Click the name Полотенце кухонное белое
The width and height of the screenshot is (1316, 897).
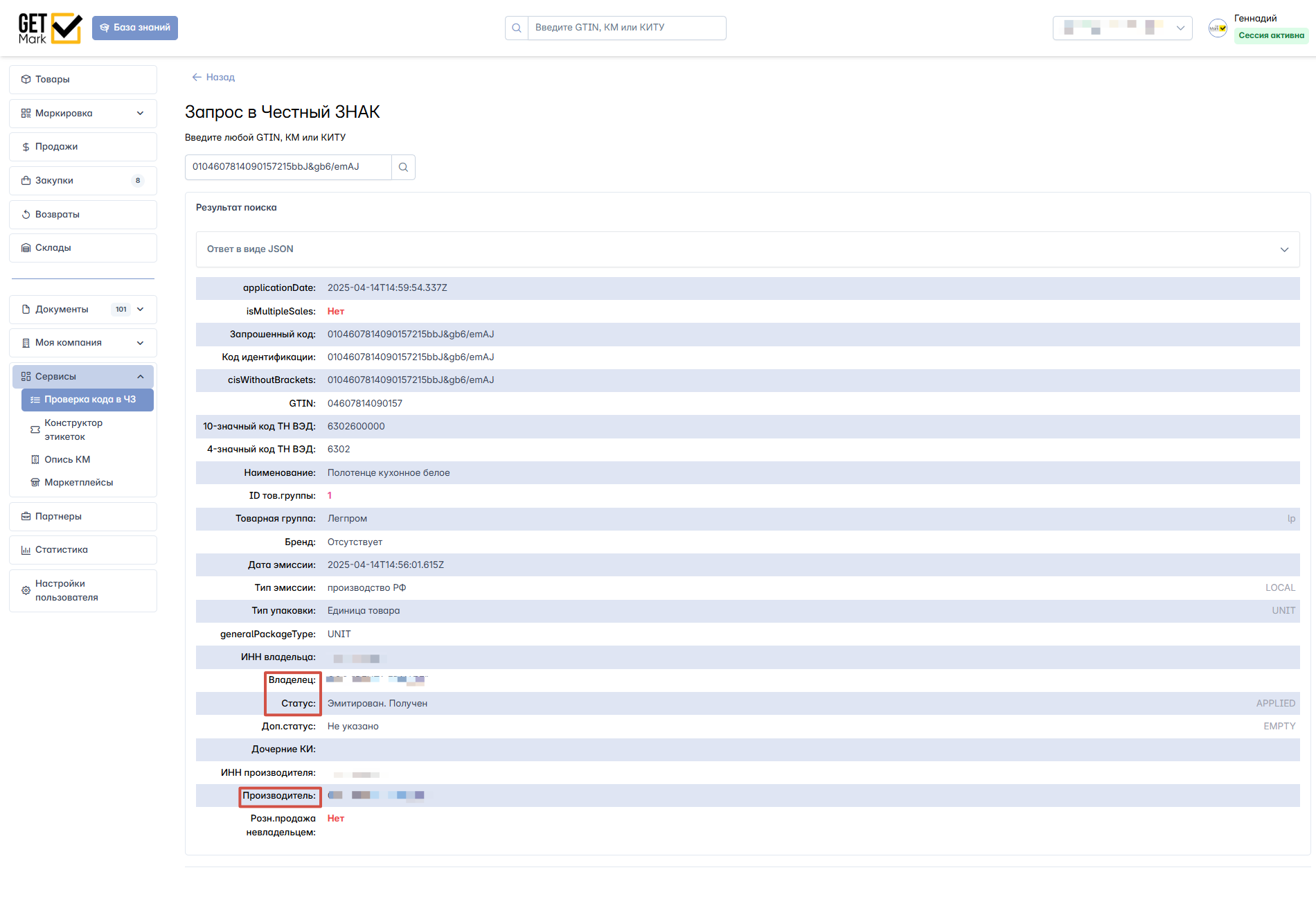click(x=389, y=473)
